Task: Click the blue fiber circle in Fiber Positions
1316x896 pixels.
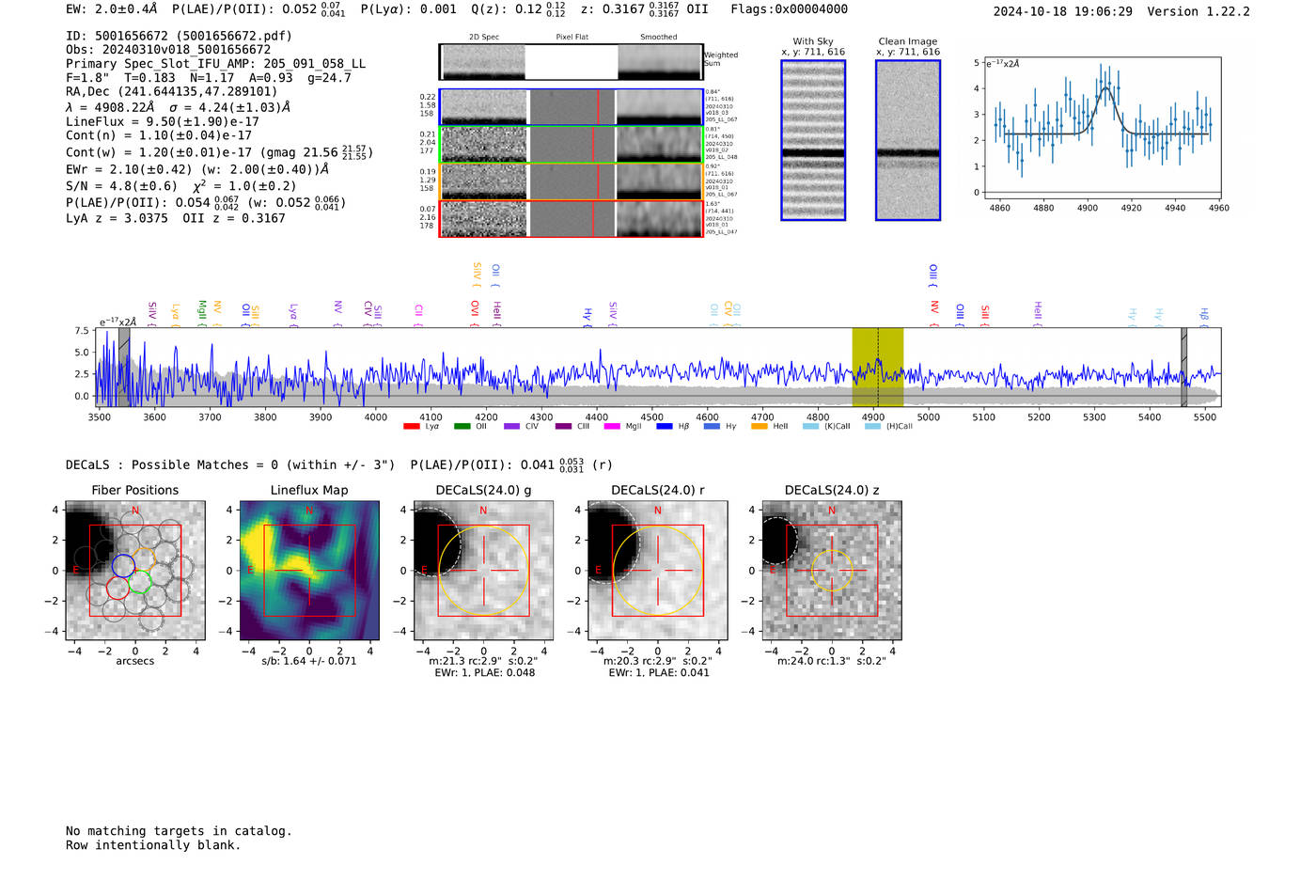Action: (123, 566)
